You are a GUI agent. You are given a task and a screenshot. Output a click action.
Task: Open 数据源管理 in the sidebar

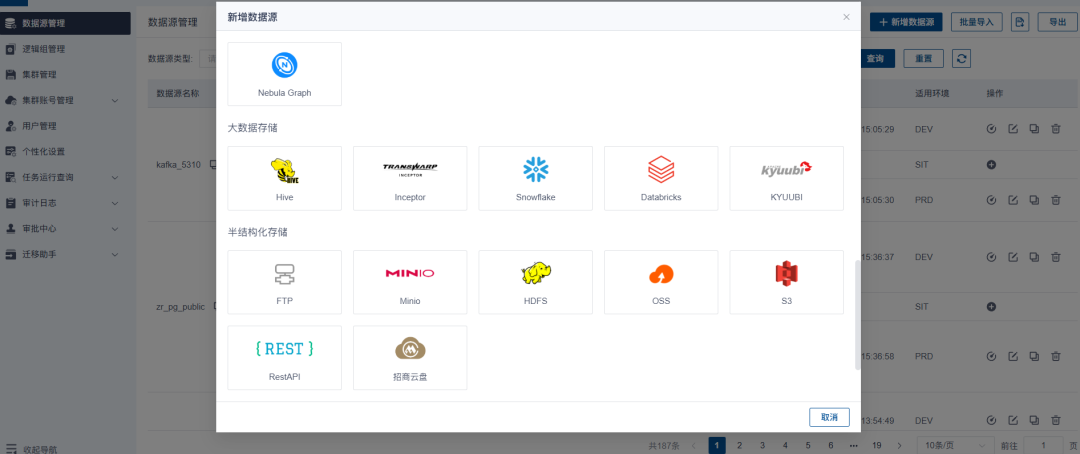[65, 23]
